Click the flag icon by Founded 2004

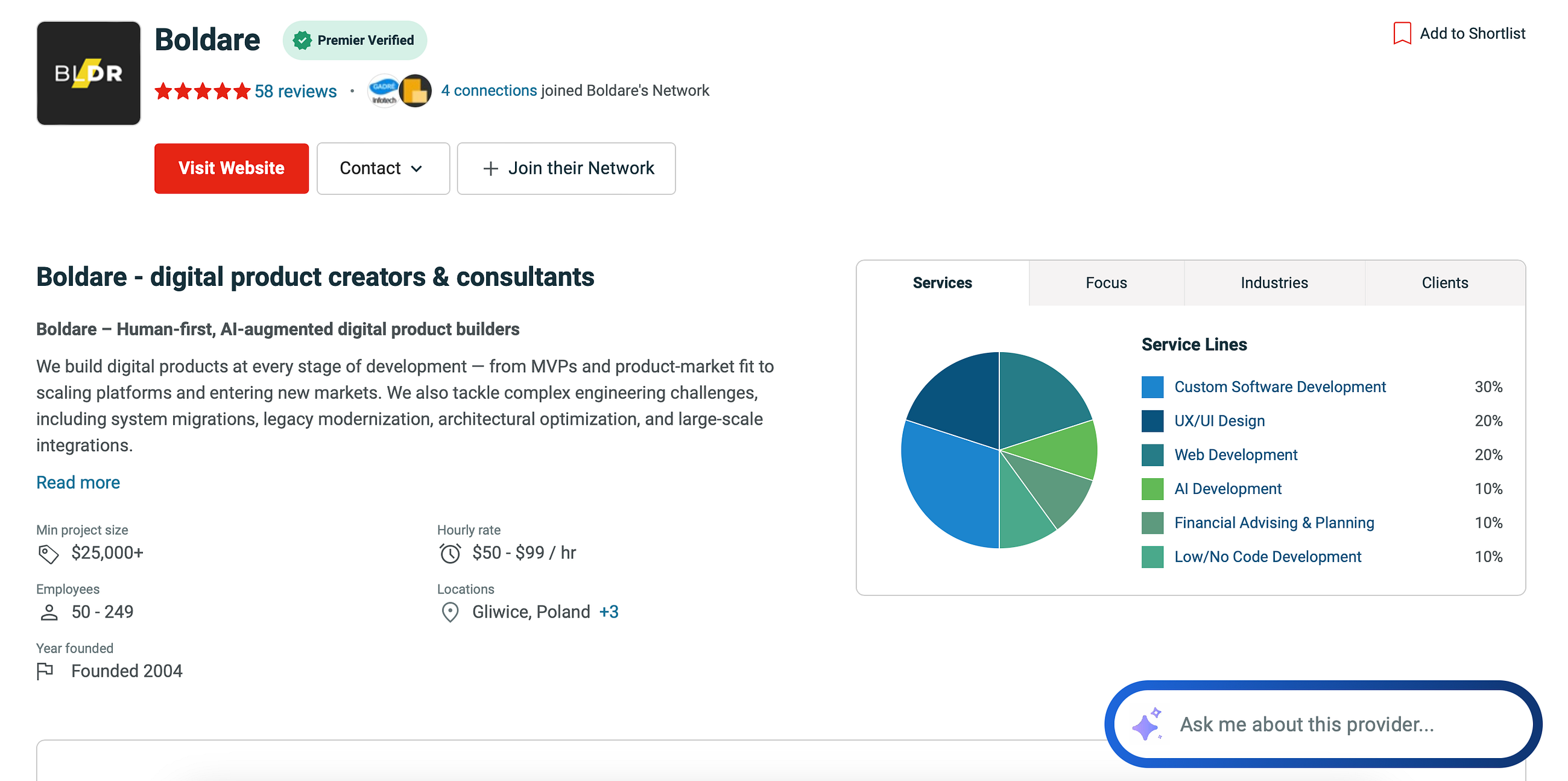[45, 671]
